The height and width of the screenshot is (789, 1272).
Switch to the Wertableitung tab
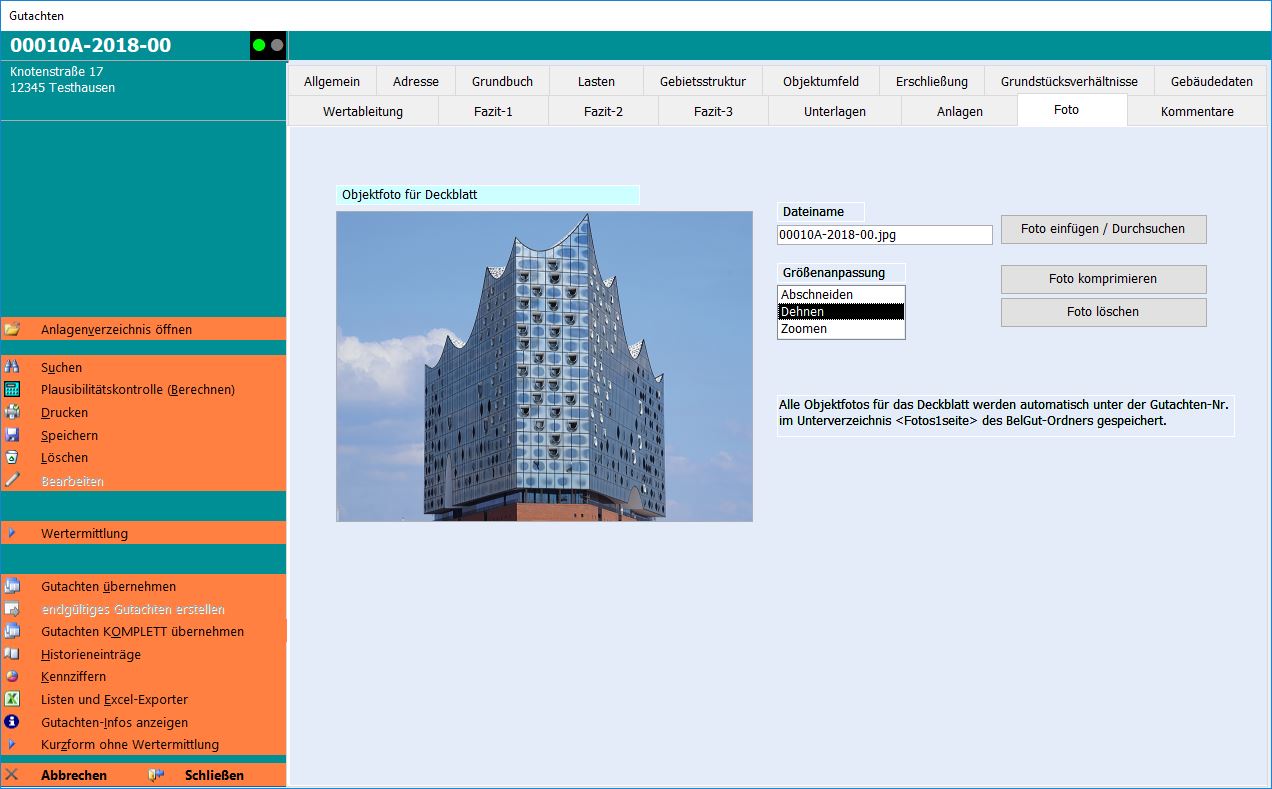[x=363, y=111]
